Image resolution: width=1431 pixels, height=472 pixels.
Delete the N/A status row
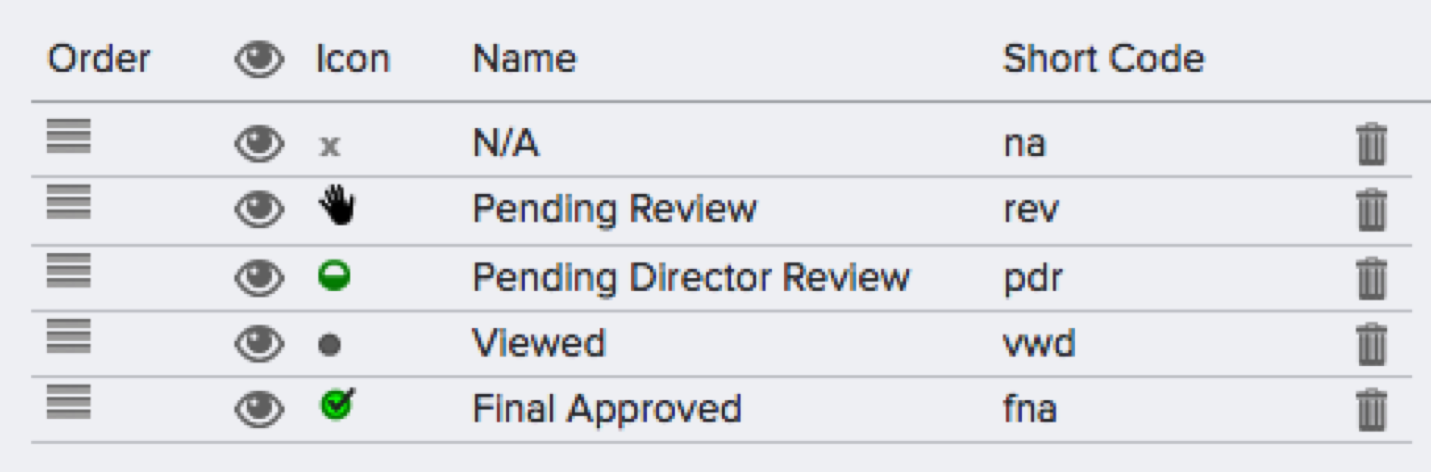click(1371, 145)
